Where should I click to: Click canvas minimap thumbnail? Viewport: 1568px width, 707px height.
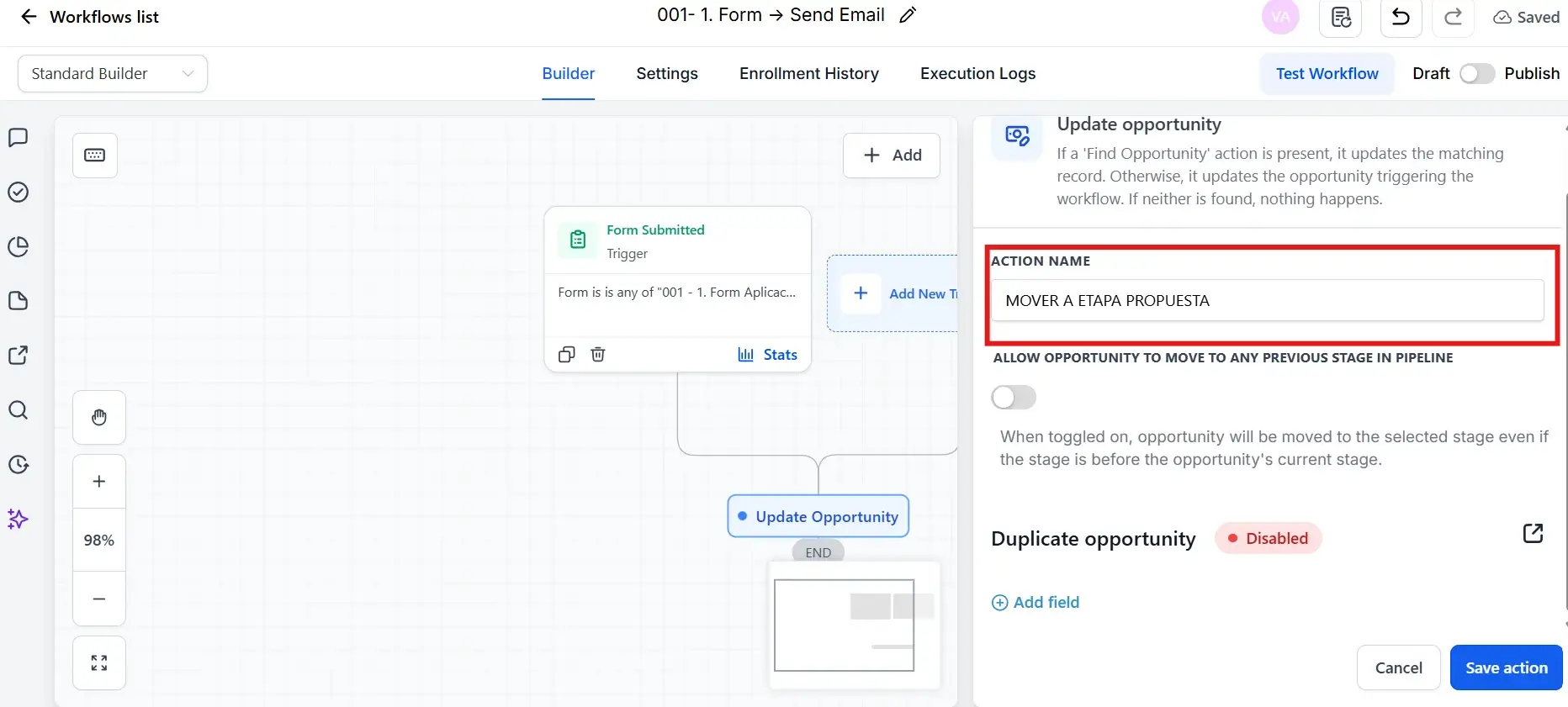[x=855, y=625]
